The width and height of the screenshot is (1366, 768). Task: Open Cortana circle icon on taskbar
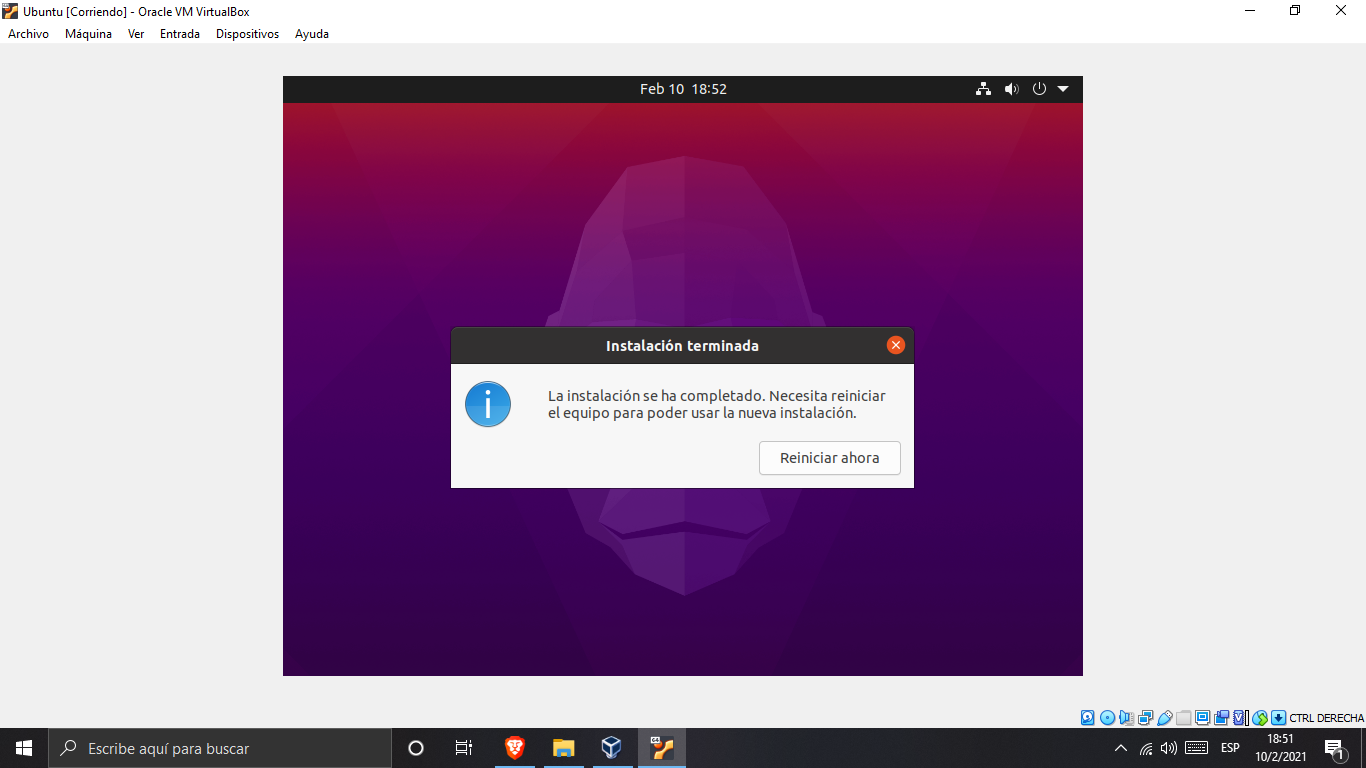click(416, 748)
